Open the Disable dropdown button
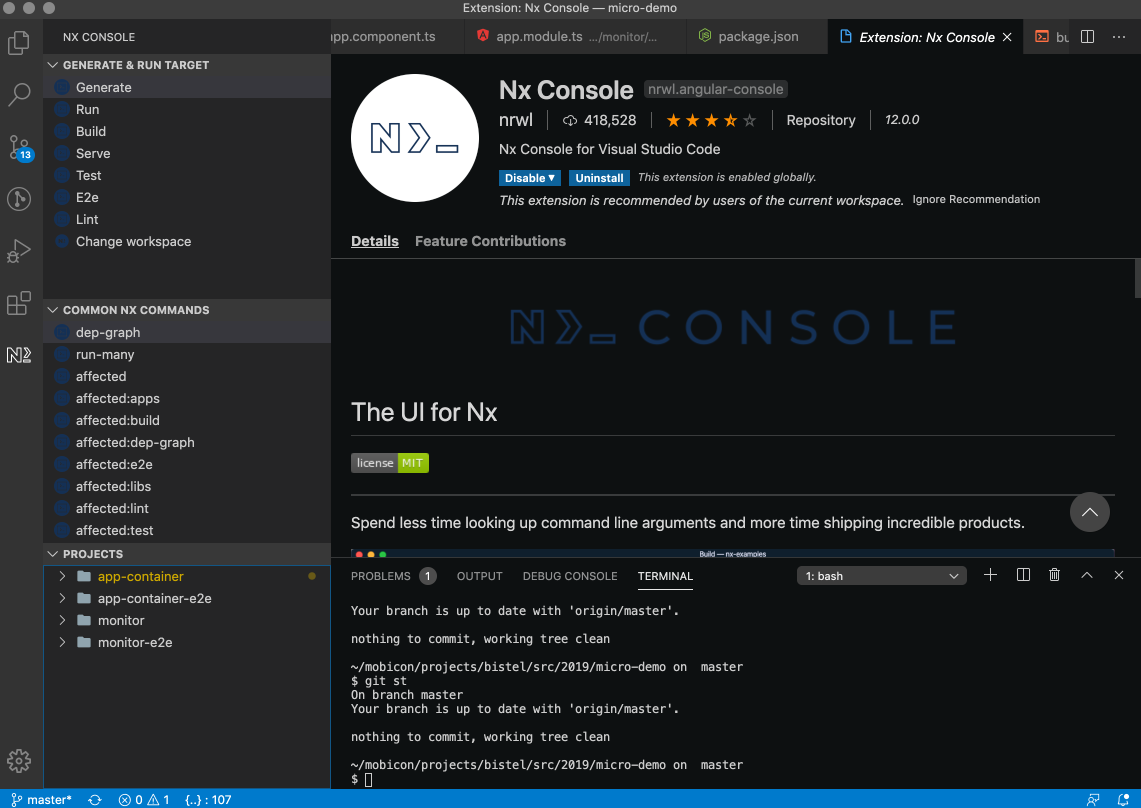1141x808 pixels. pyautogui.click(x=529, y=178)
